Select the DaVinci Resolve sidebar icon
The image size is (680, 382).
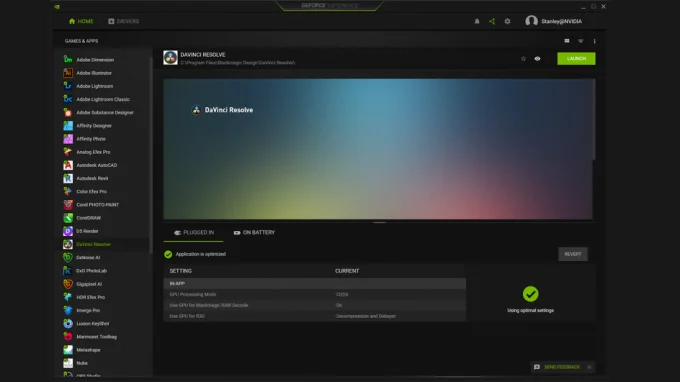click(68, 244)
